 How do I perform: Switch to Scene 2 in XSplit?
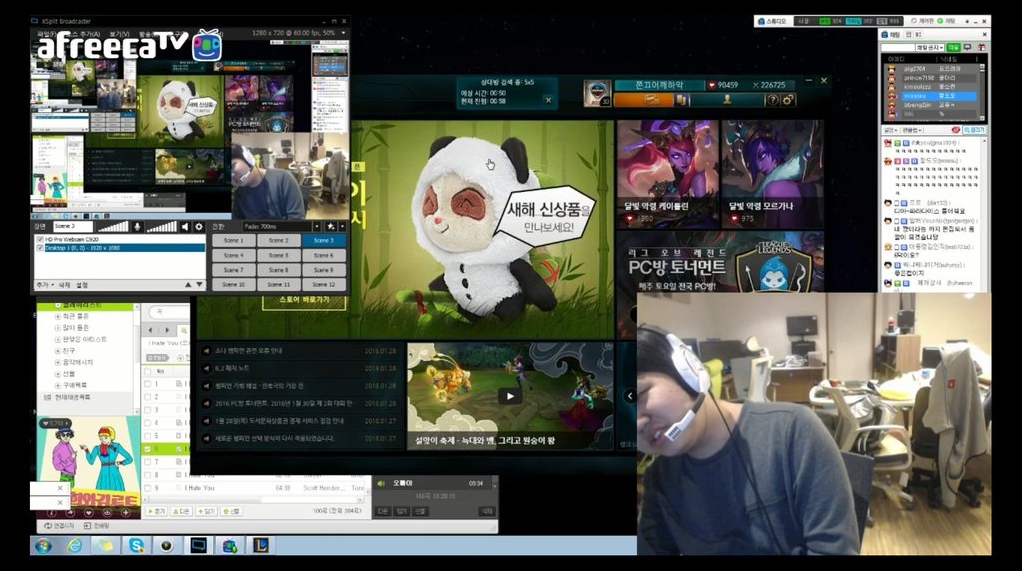tap(278, 241)
